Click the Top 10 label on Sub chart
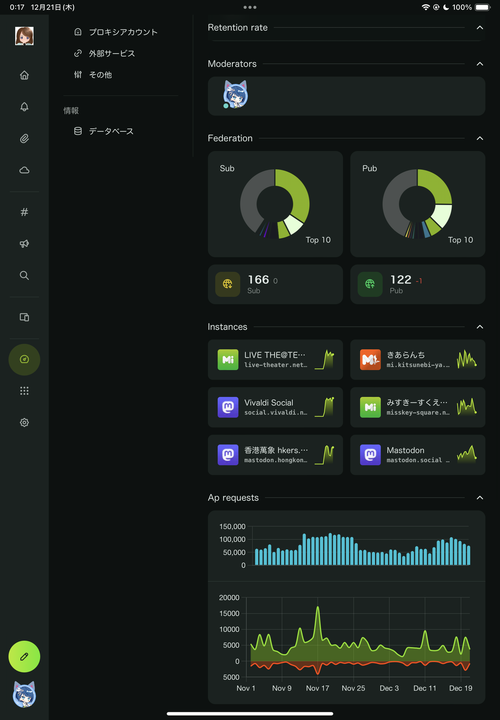 pyautogui.click(x=318, y=240)
